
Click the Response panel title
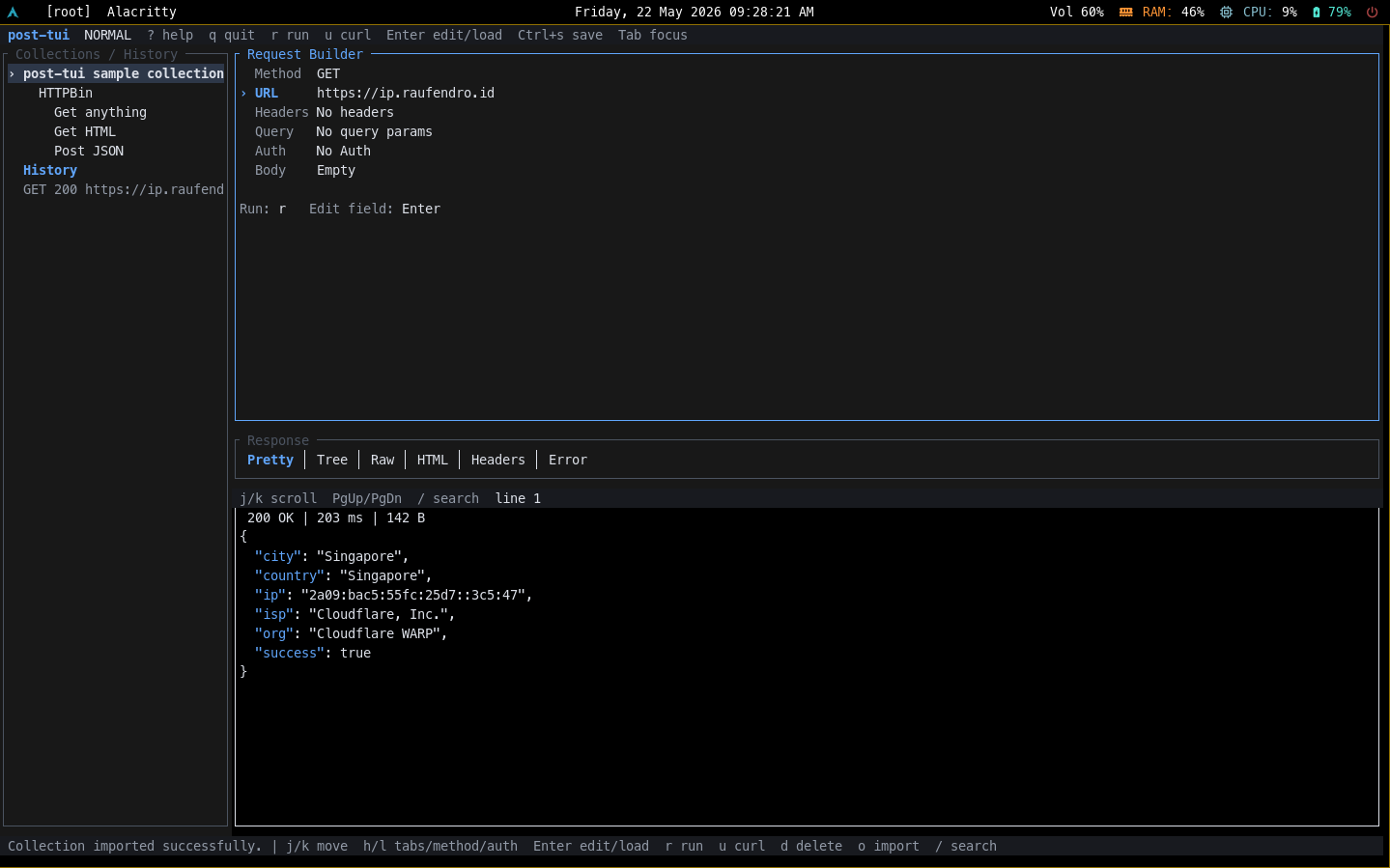click(278, 441)
